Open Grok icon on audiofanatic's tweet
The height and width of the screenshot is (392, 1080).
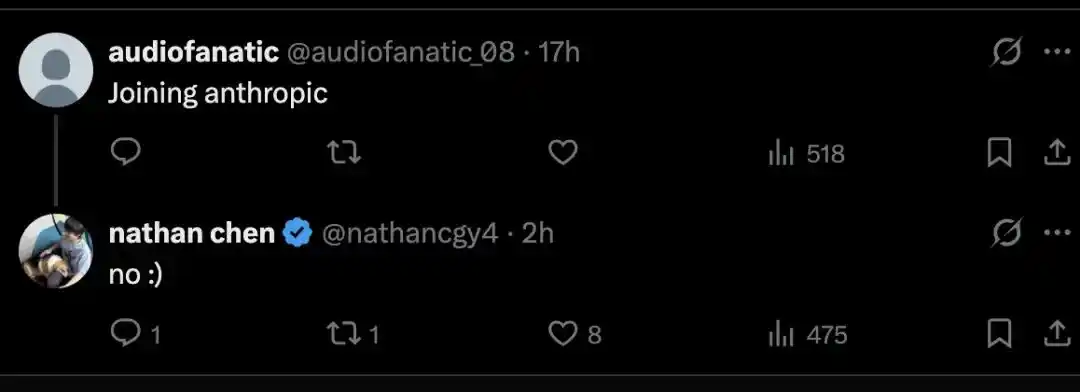click(x=1006, y=52)
